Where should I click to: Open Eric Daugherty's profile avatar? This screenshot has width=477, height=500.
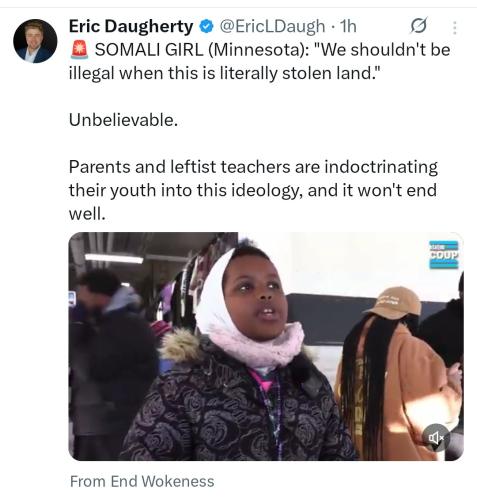click(35, 41)
